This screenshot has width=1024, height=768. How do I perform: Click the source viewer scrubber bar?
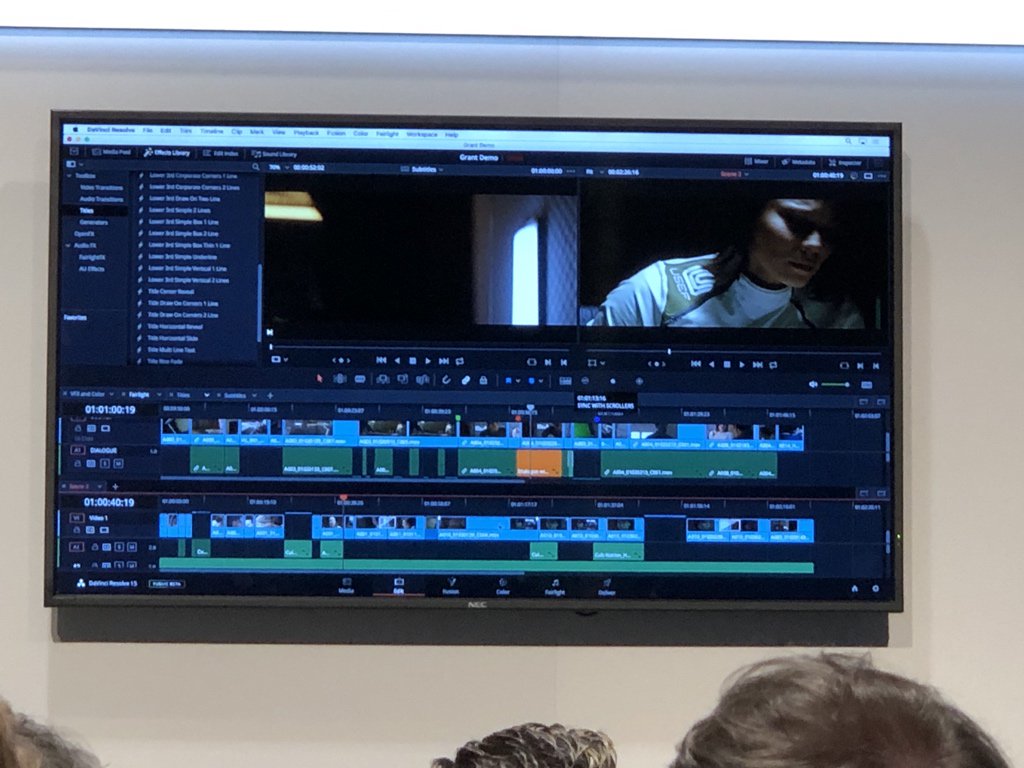(421, 348)
